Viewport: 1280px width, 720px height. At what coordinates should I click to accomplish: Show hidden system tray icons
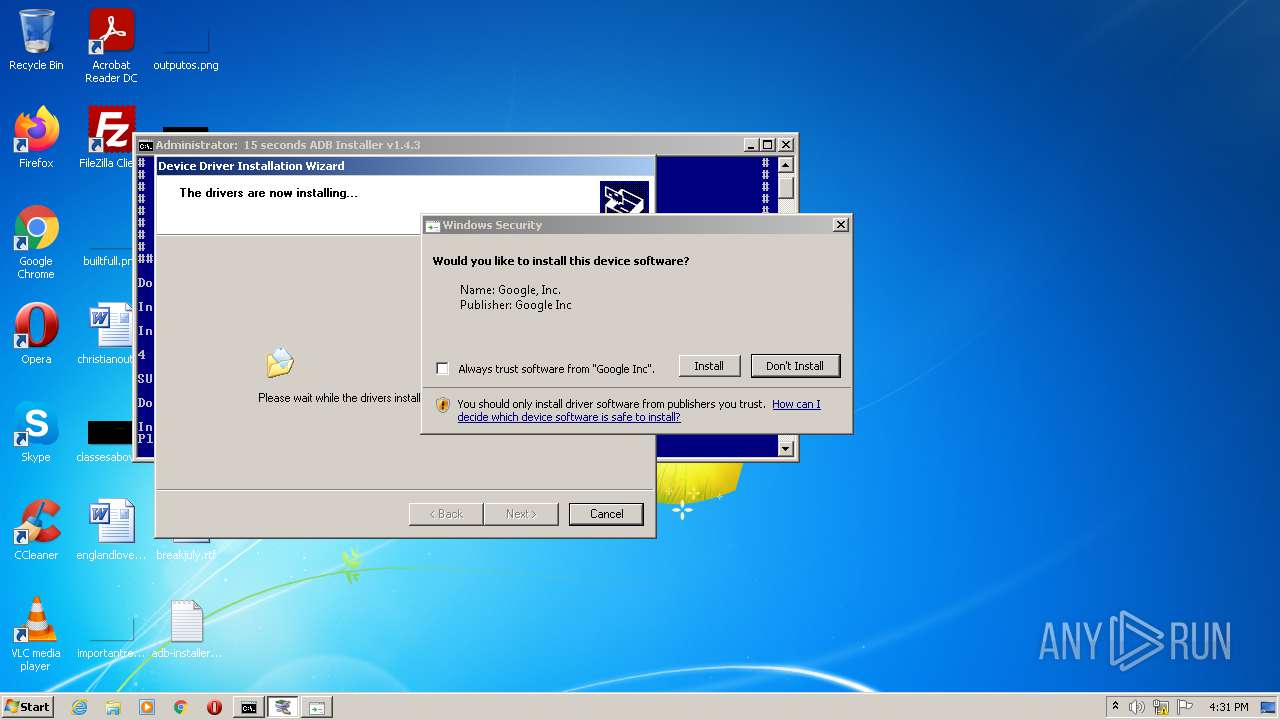[x=1115, y=707]
